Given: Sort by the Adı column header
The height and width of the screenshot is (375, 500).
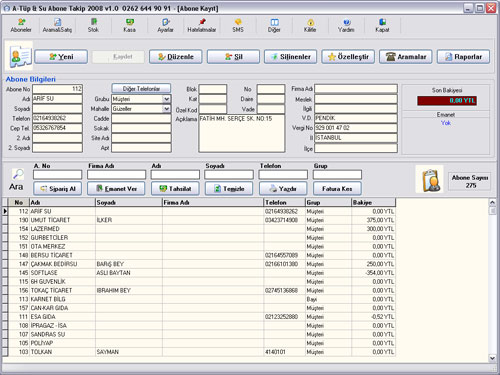Looking at the screenshot, I should (x=62, y=202).
